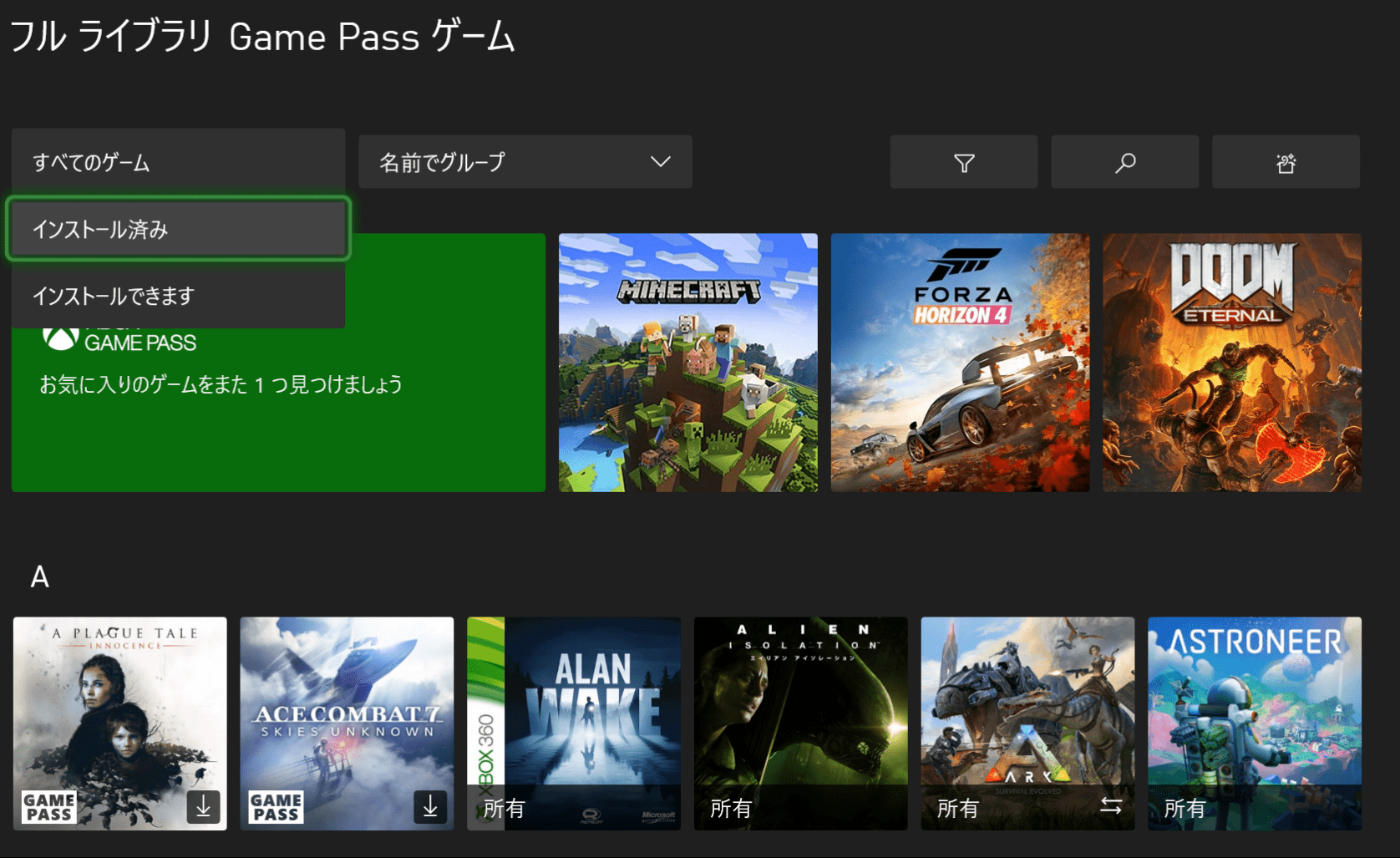Click the Xbox 360 banner on Alan Wake
The height and width of the screenshot is (858, 1400).
[x=485, y=723]
